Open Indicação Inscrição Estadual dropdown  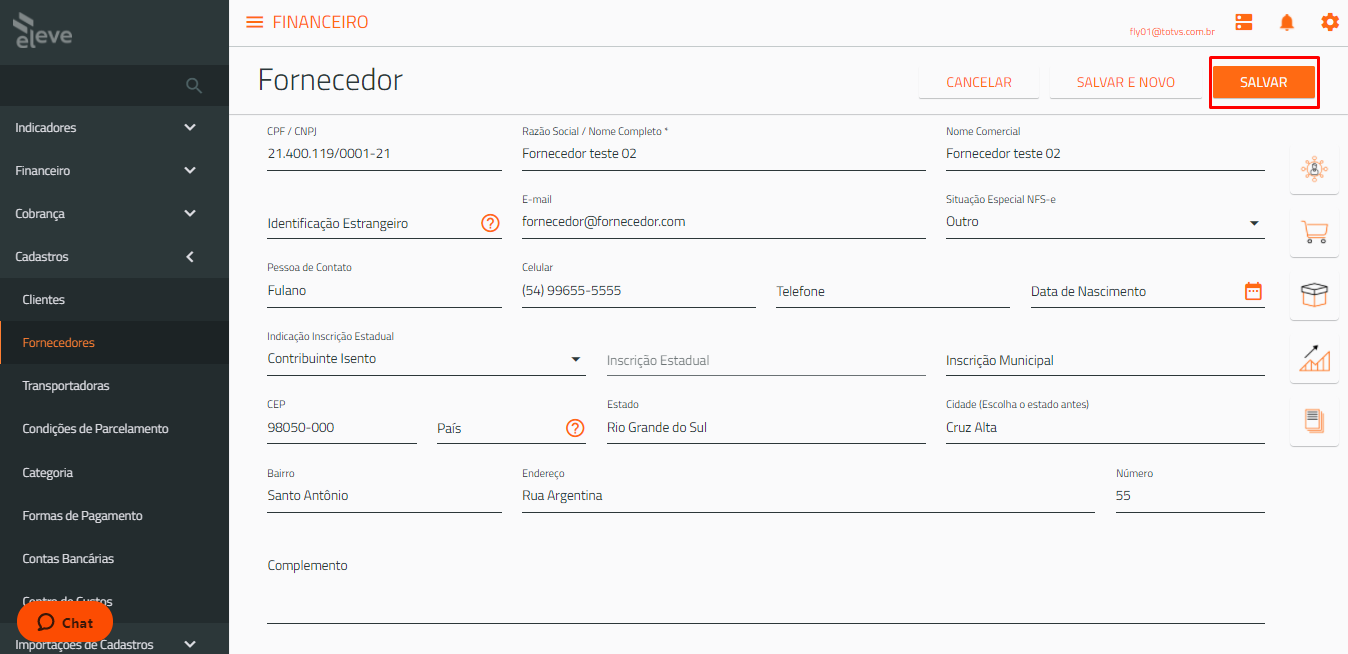click(x=426, y=359)
